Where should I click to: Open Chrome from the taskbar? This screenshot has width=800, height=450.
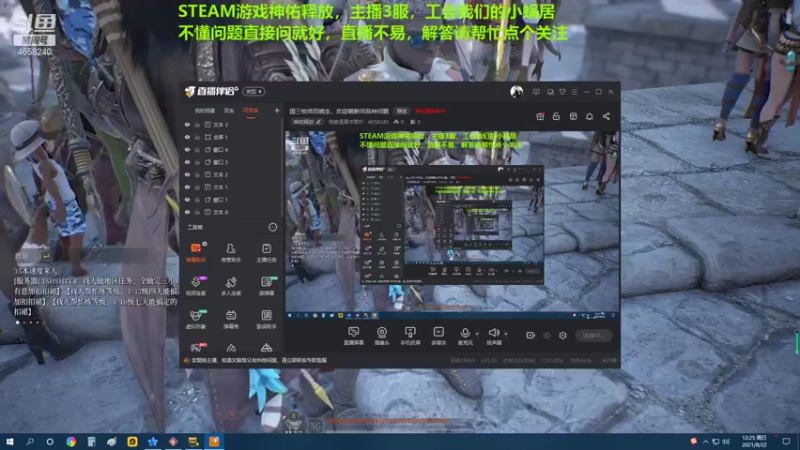click(71, 442)
